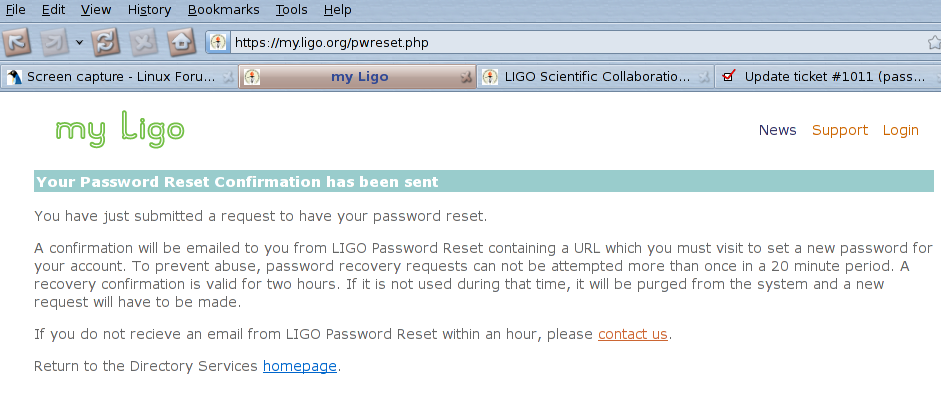This screenshot has width=941, height=396.
Task: Close the Screen capture Linux Forum tab
Action: (228, 77)
